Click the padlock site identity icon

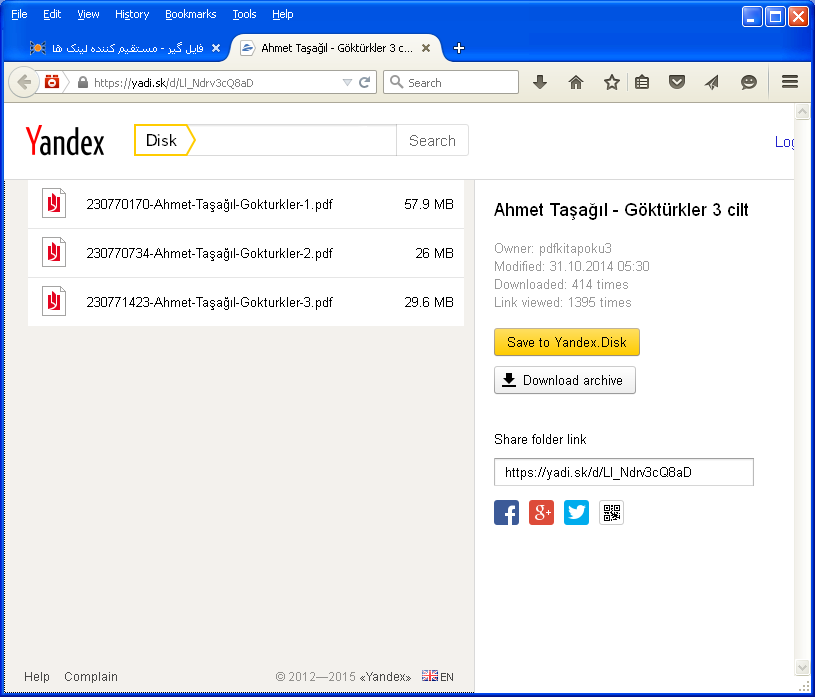[x=82, y=82]
